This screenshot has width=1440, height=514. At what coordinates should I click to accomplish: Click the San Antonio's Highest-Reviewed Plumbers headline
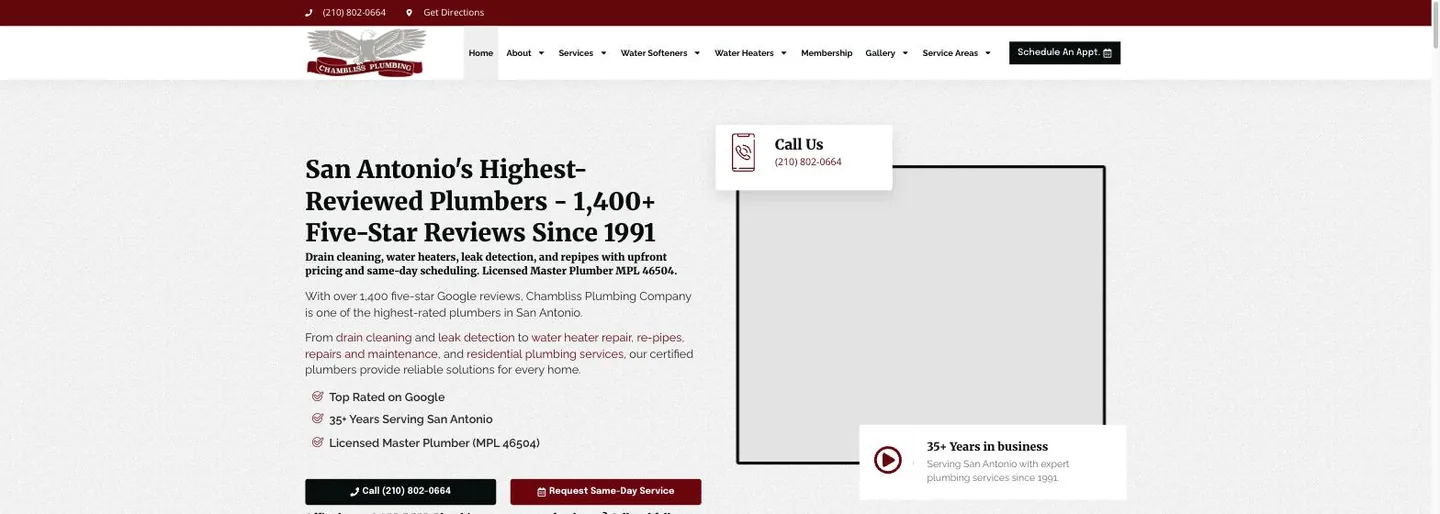(x=480, y=201)
